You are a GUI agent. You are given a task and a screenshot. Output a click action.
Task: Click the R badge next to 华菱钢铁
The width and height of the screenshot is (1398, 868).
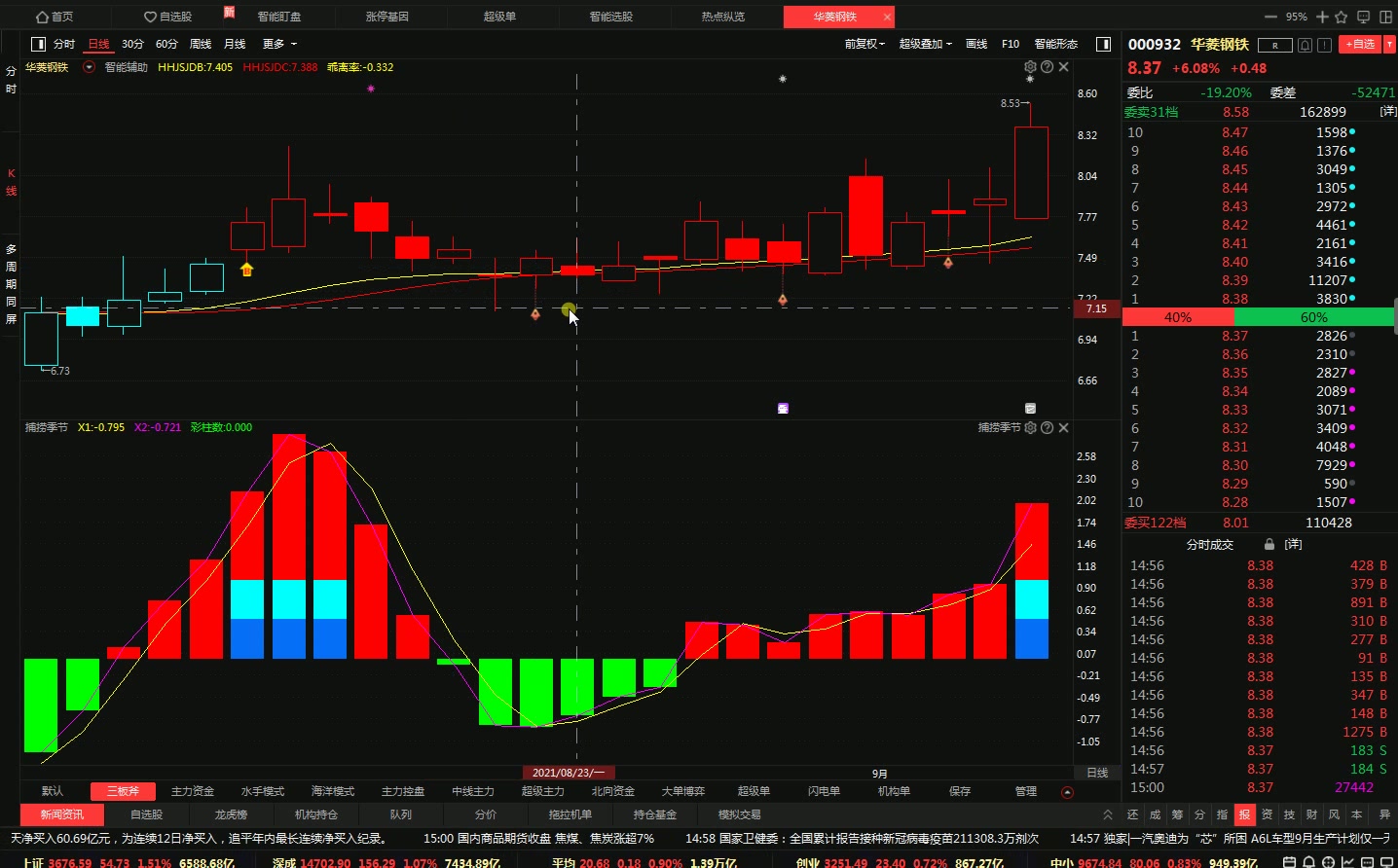point(1275,45)
